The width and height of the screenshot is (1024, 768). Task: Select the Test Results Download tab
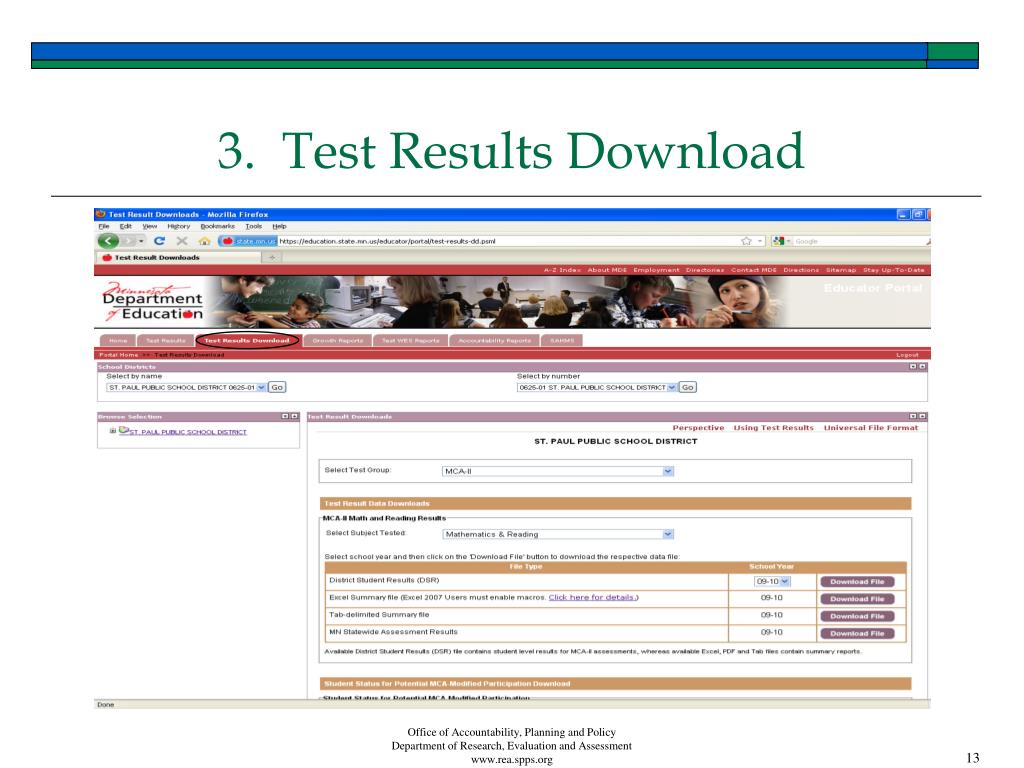247,340
